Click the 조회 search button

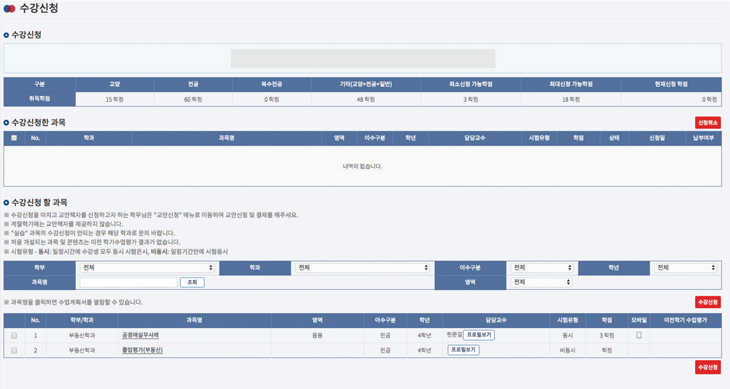click(192, 282)
